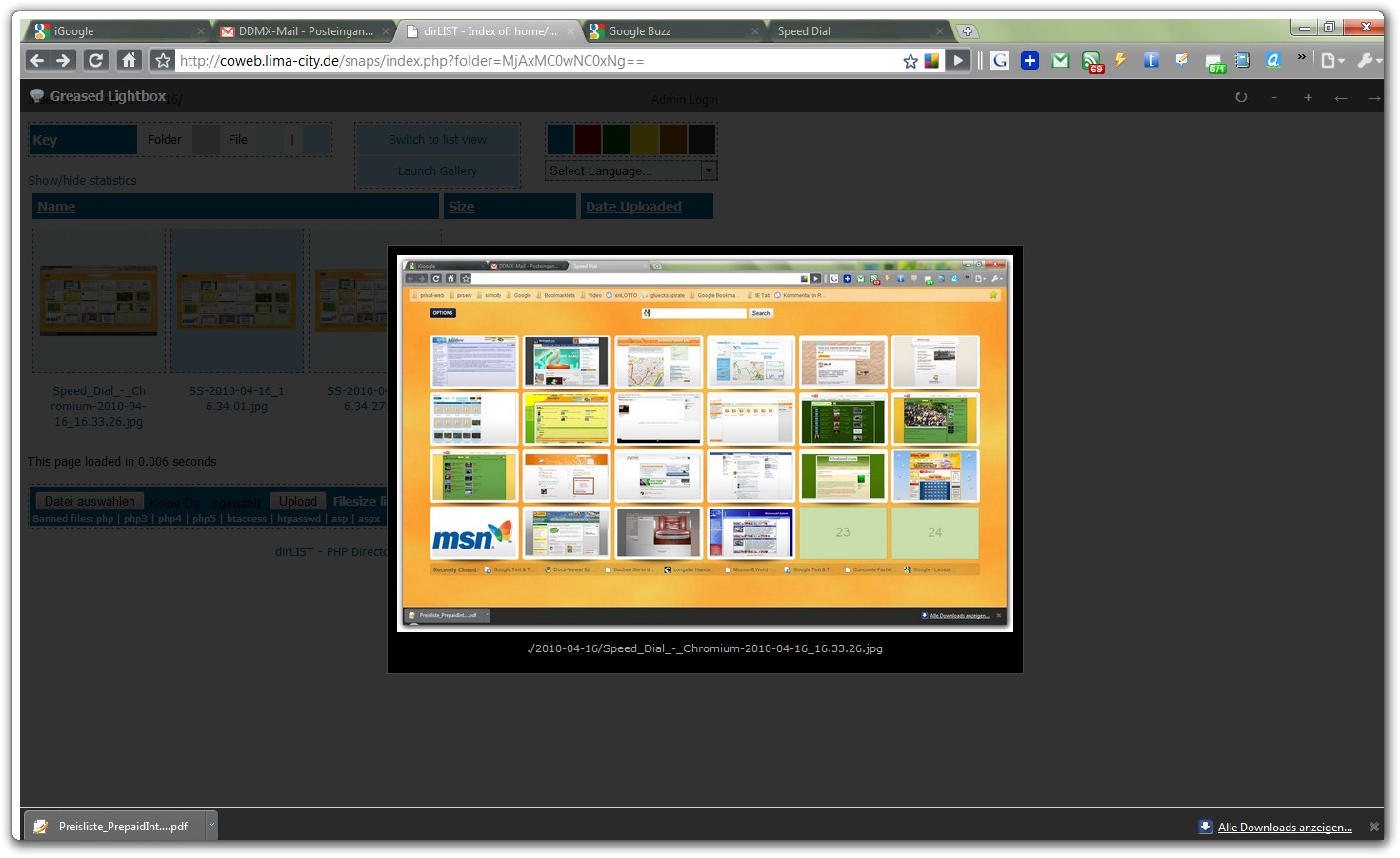Switch to the DDMX-Mail Posteingang tab
This screenshot has height=858, width=1400.
point(305,31)
